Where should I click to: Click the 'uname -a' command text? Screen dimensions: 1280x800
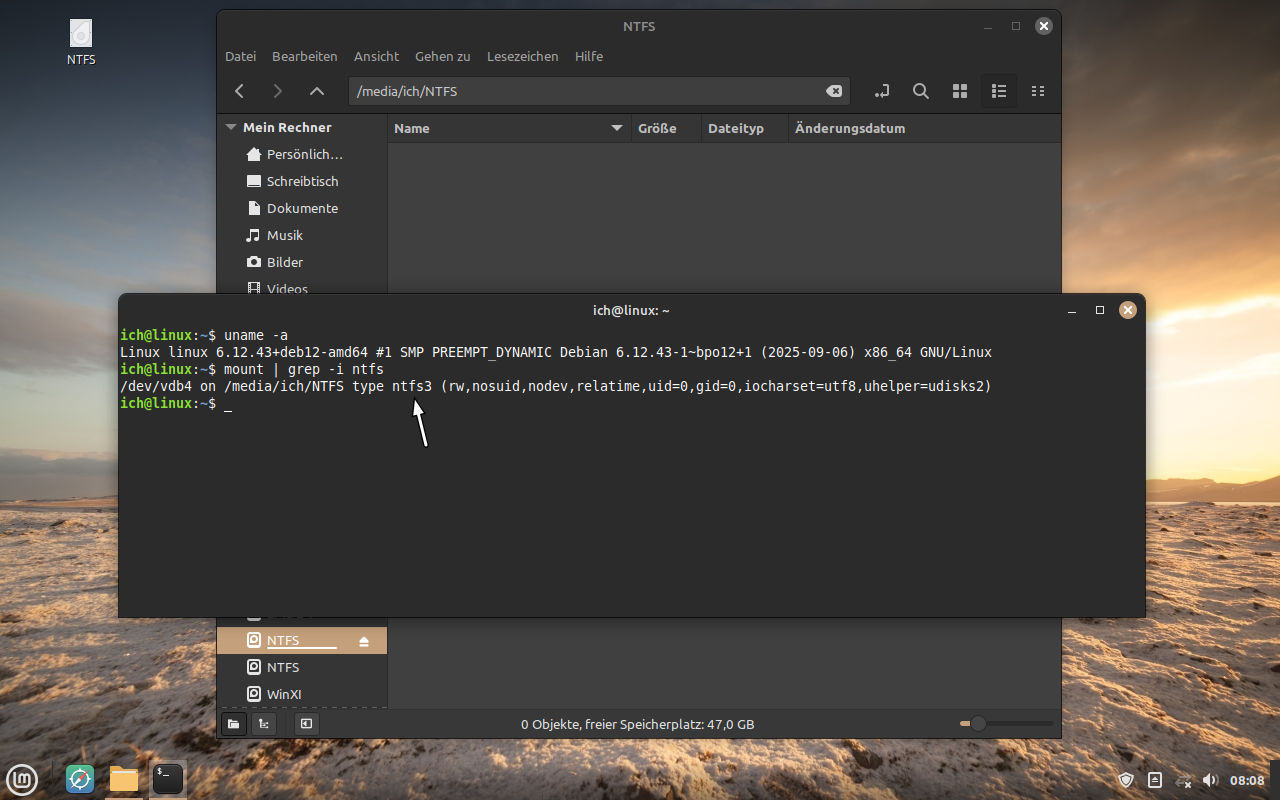(x=256, y=335)
